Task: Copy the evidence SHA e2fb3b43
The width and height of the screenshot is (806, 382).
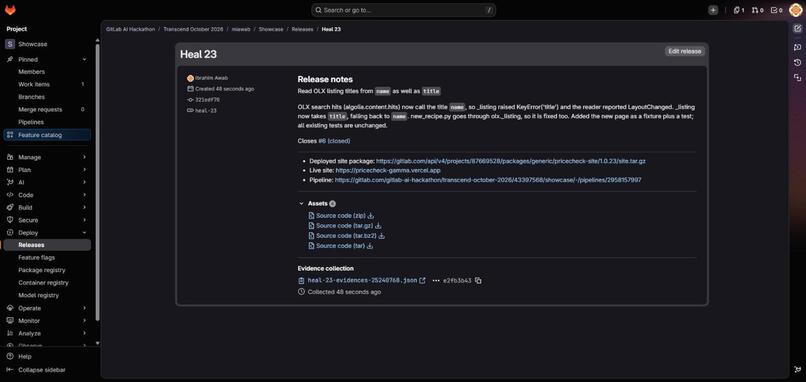Action: pyautogui.click(x=478, y=281)
